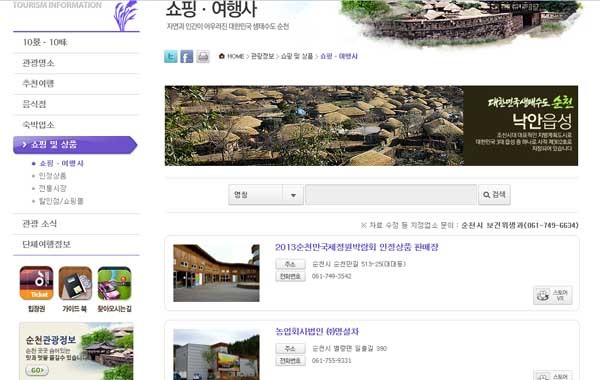
Task: Click 주소 label on first listing
Action: pos(290,264)
